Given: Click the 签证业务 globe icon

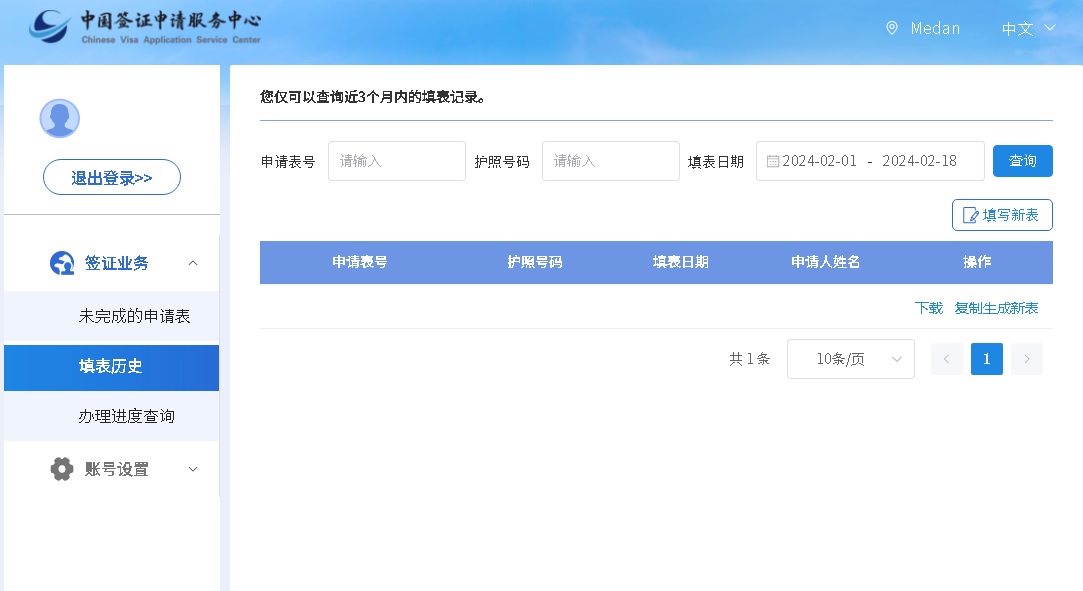Looking at the screenshot, I should (62, 263).
